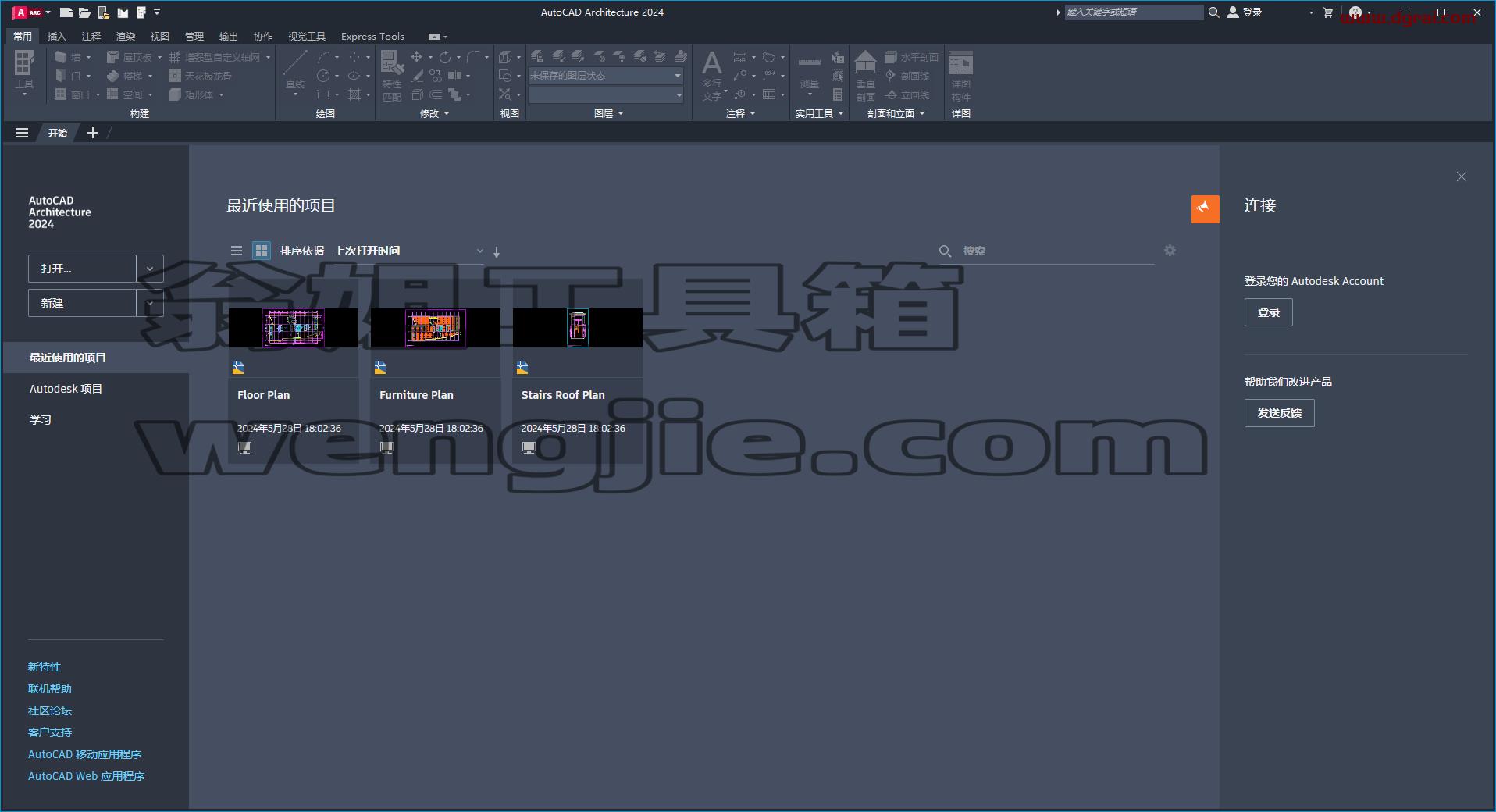Open the 社区论坛 link
Image resolution: width=1496 pixels, height=812 pixels.
tap(50, 710)
